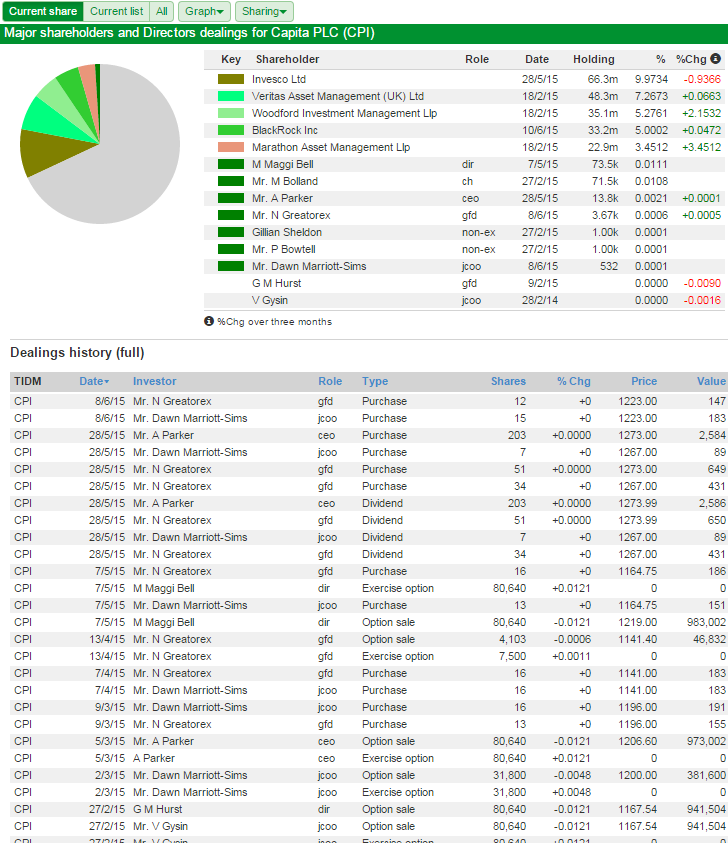Click Marathon's +3.4512 change value
The image size is (728, 844).
click(x=701, y=147)
